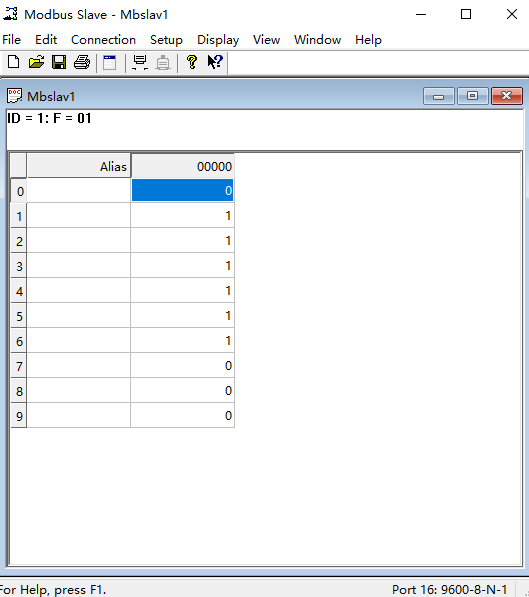Open the File menu
The height and width of the screenshot is (597, 529).
pyautogui.click(x=11, y=40)
